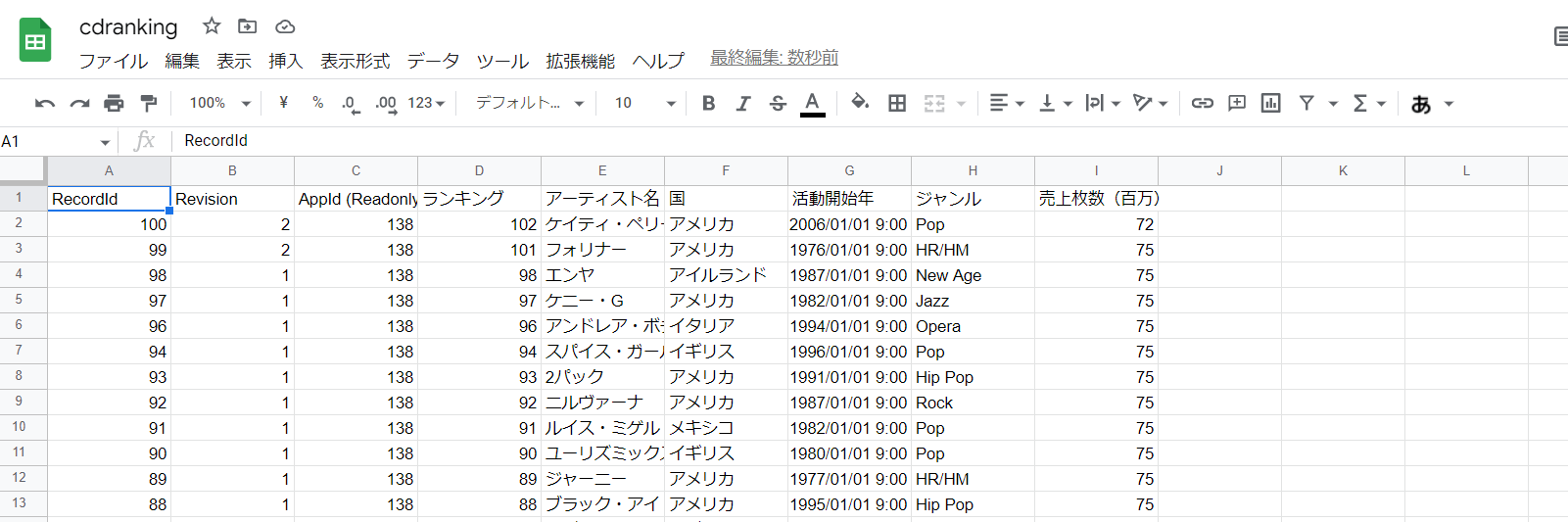Open input tools あ button
The width and height of the screenshot is (1568, 522).
1421,104
